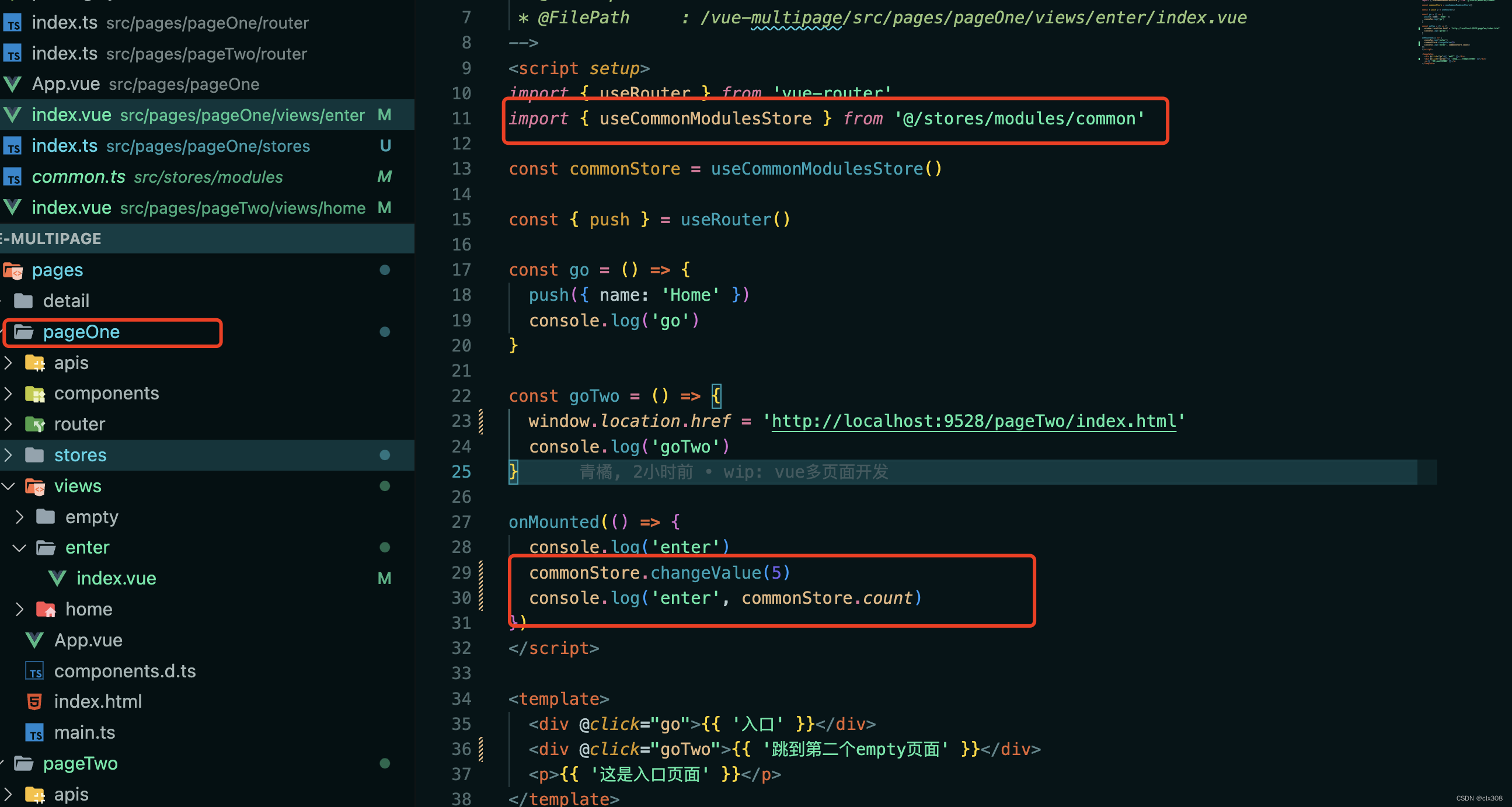1512x807 pixels.
Task: Click Vue icon of pageOne/views/enter index.vue
Action: (x=13, y=115)
